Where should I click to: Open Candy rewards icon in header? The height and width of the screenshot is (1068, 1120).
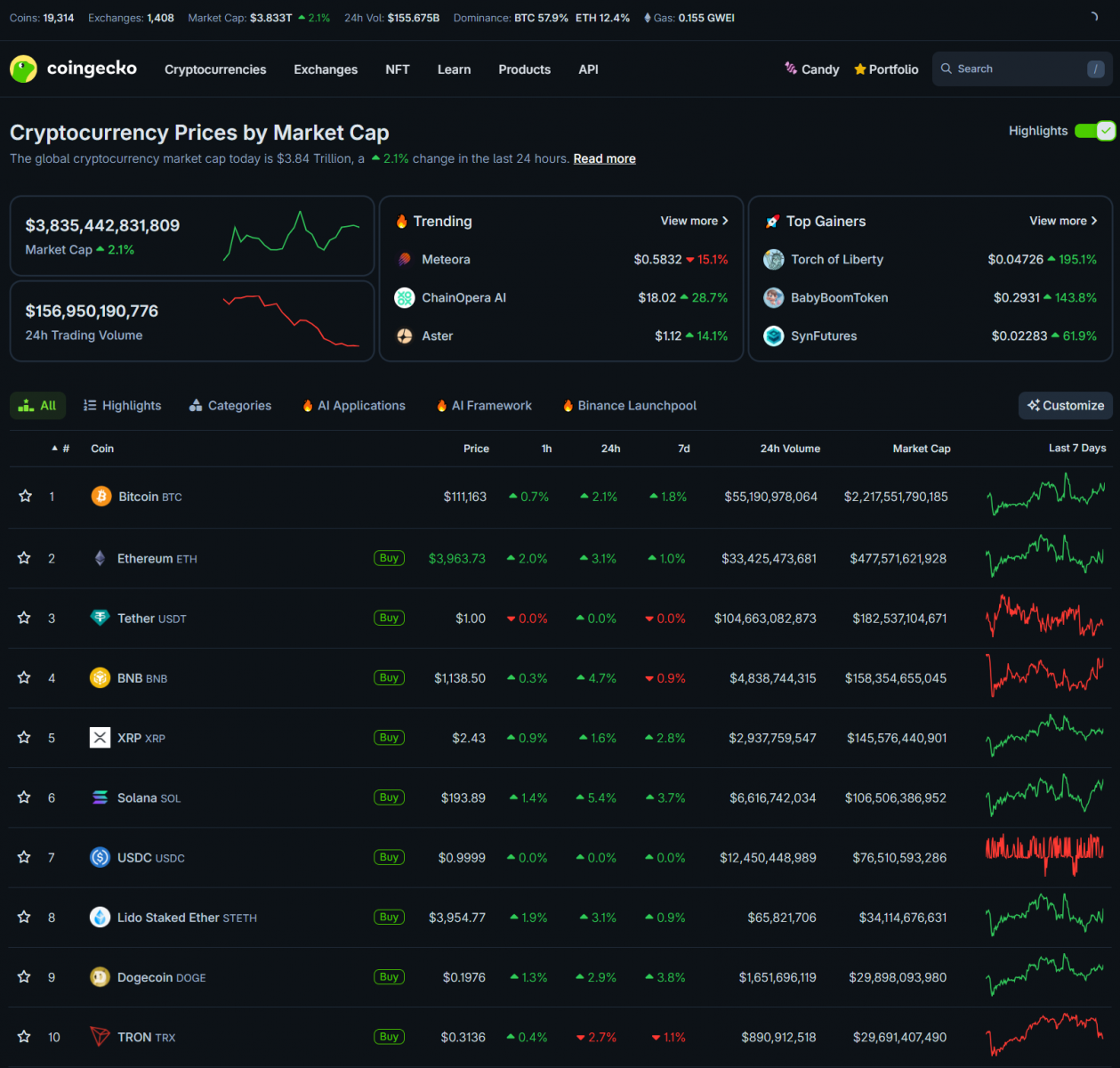pos(791,69)
